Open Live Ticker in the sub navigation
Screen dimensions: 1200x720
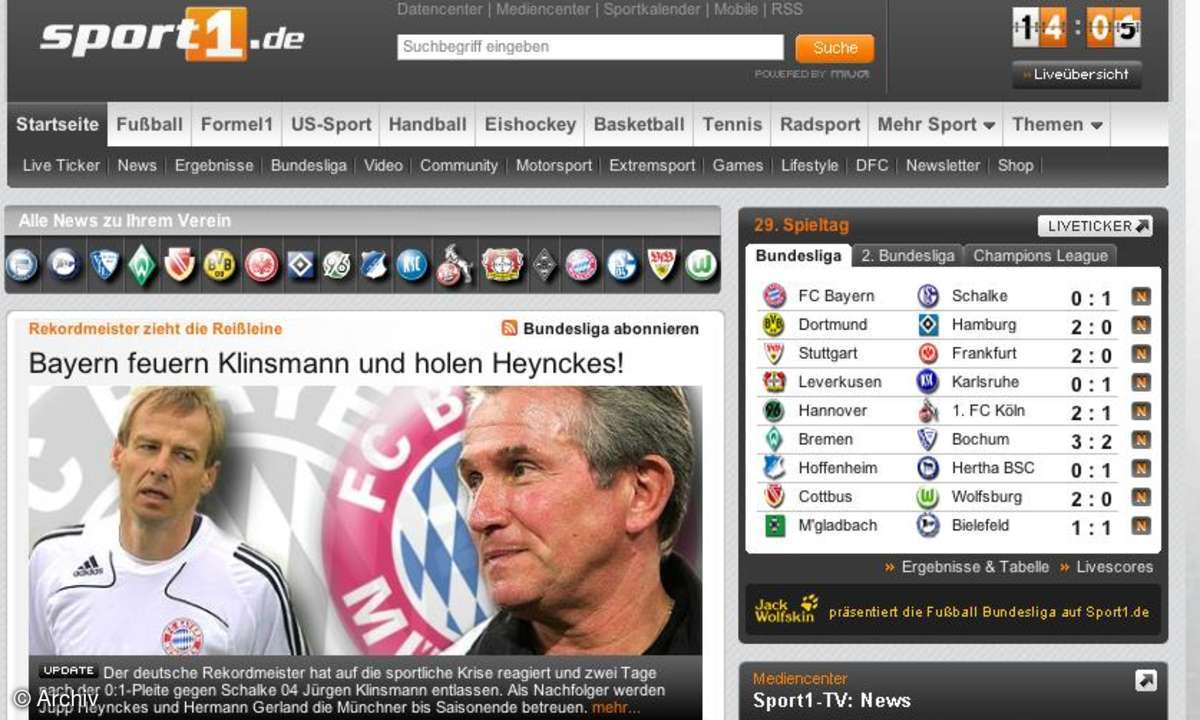tap(61, 166)
